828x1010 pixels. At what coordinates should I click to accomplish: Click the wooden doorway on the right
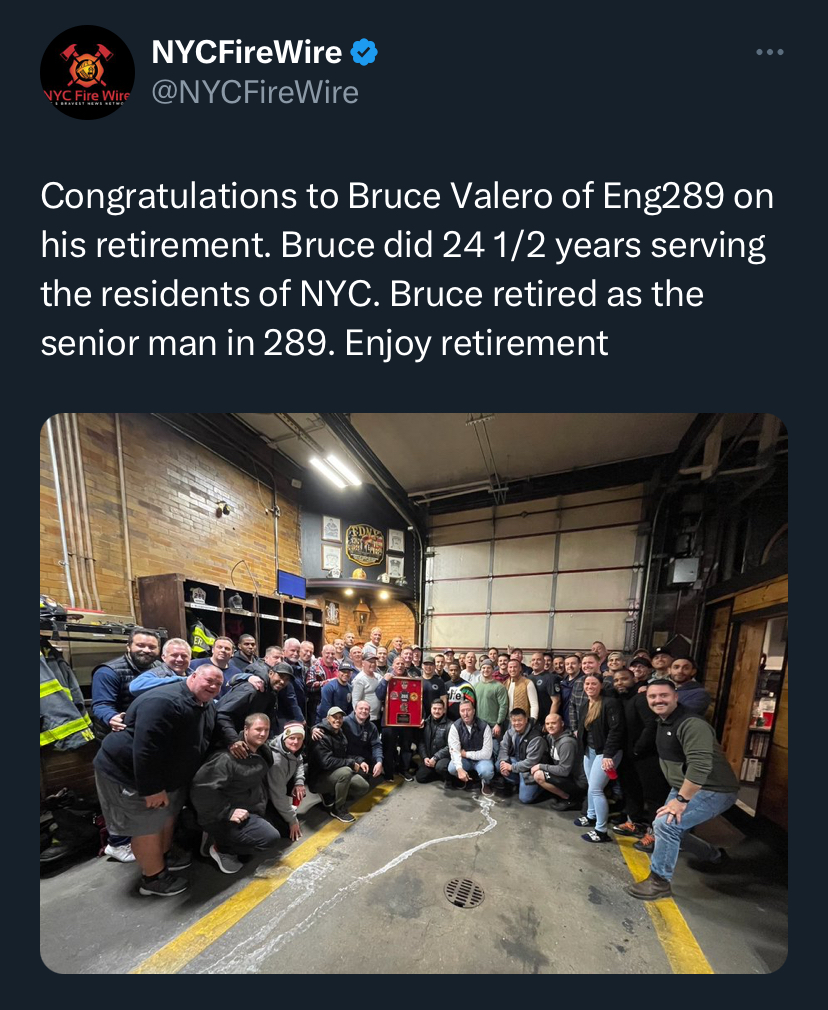click(x=745, y=690)
